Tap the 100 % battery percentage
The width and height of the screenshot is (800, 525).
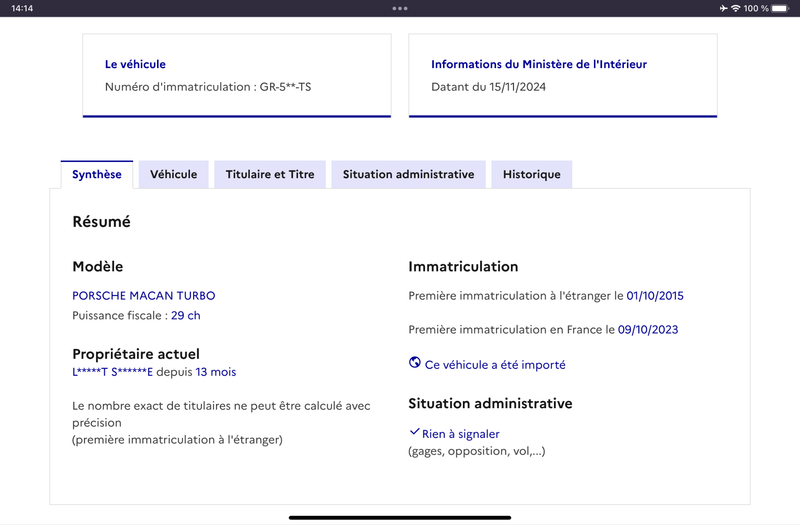(x=756, y=8)
